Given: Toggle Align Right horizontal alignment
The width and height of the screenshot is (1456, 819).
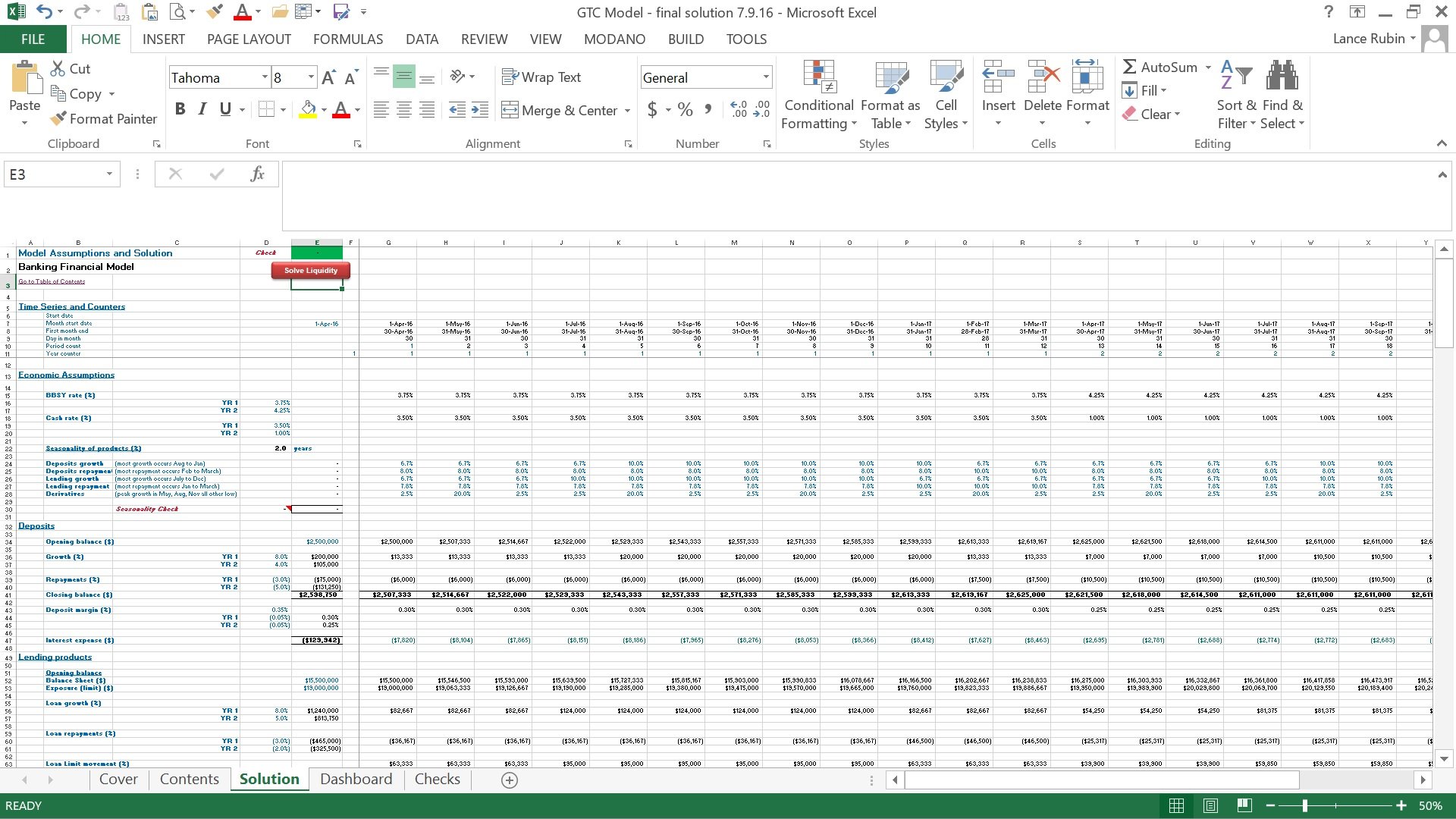Looking at the screenshot, I should click(x=427, y=110).
